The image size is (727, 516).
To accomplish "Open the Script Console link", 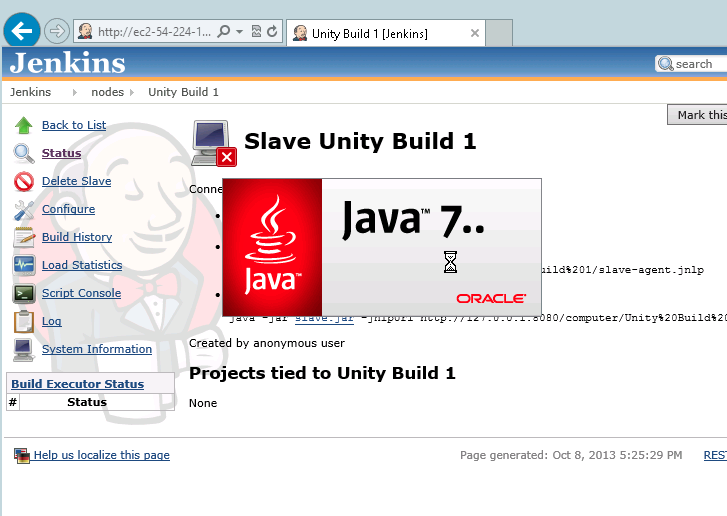I will pyautogui.click(x=81, y=293).
